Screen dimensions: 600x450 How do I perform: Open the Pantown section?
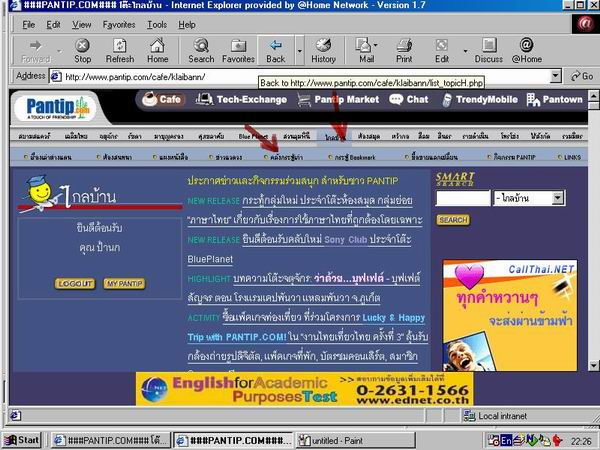pos(555,99)
